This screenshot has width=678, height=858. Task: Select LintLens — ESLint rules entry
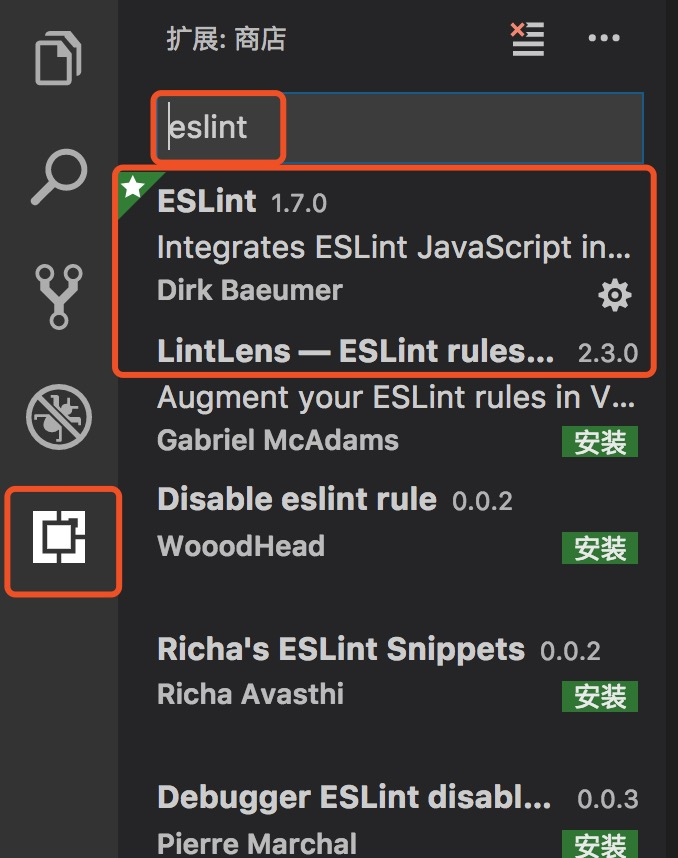(355, 351)
